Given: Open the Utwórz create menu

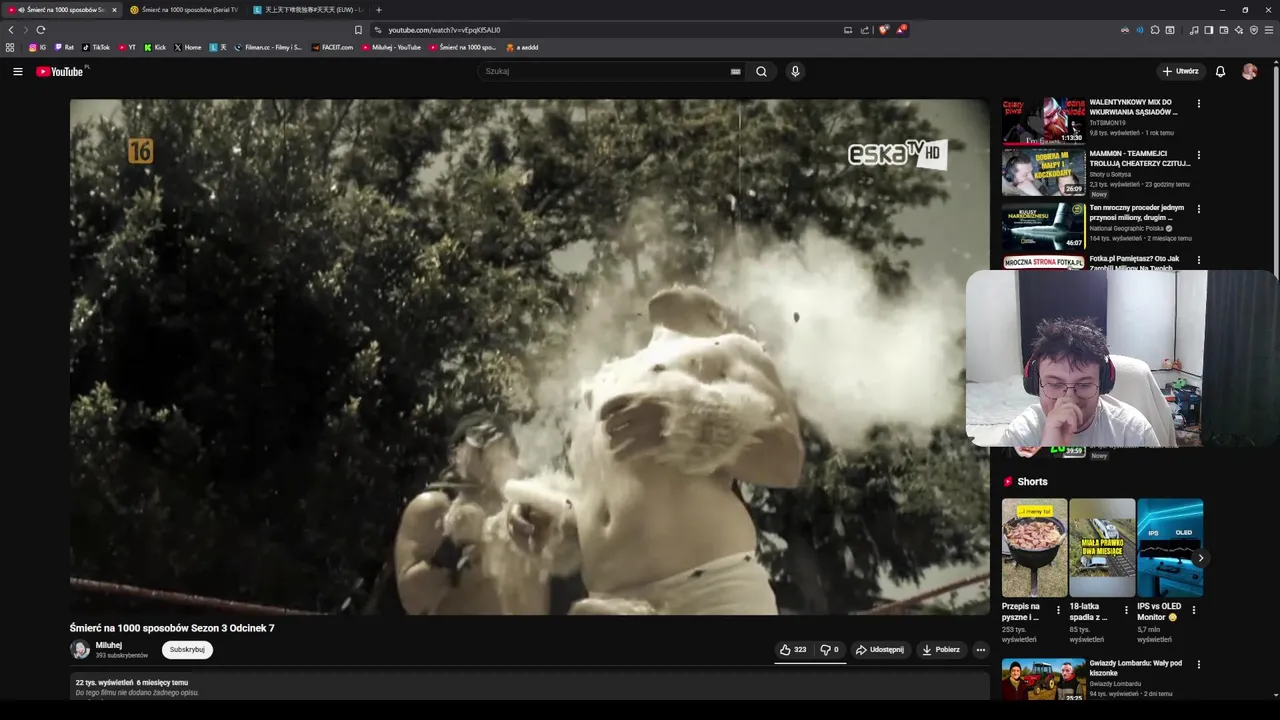Looking at the screenshot, I should (x=1180, y=72).
